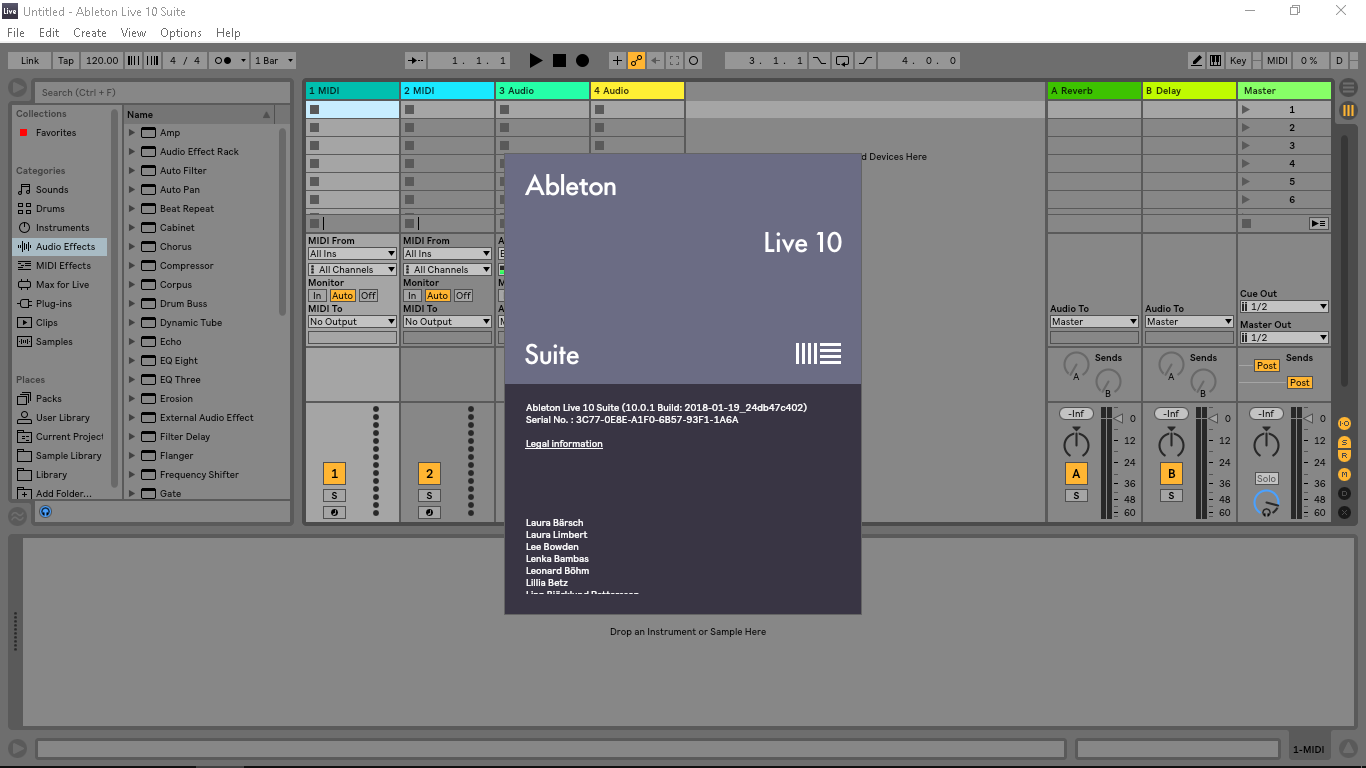Viewport: 1366px width, 768px height.
Task: Open the Legal information link
Action: click(564, 444)
